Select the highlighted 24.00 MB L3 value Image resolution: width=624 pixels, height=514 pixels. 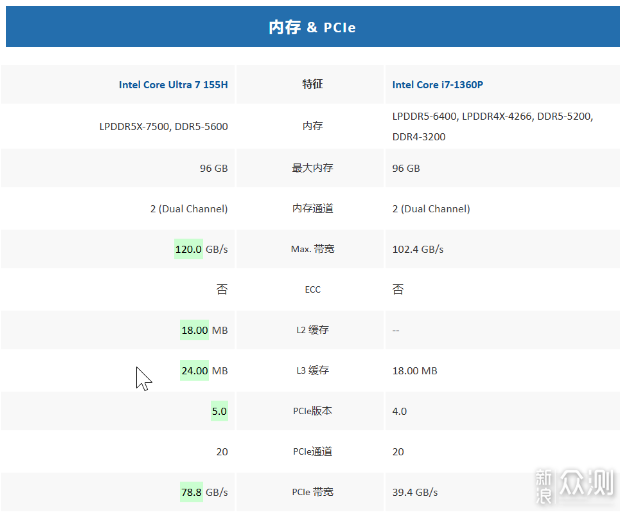[204, 371]
